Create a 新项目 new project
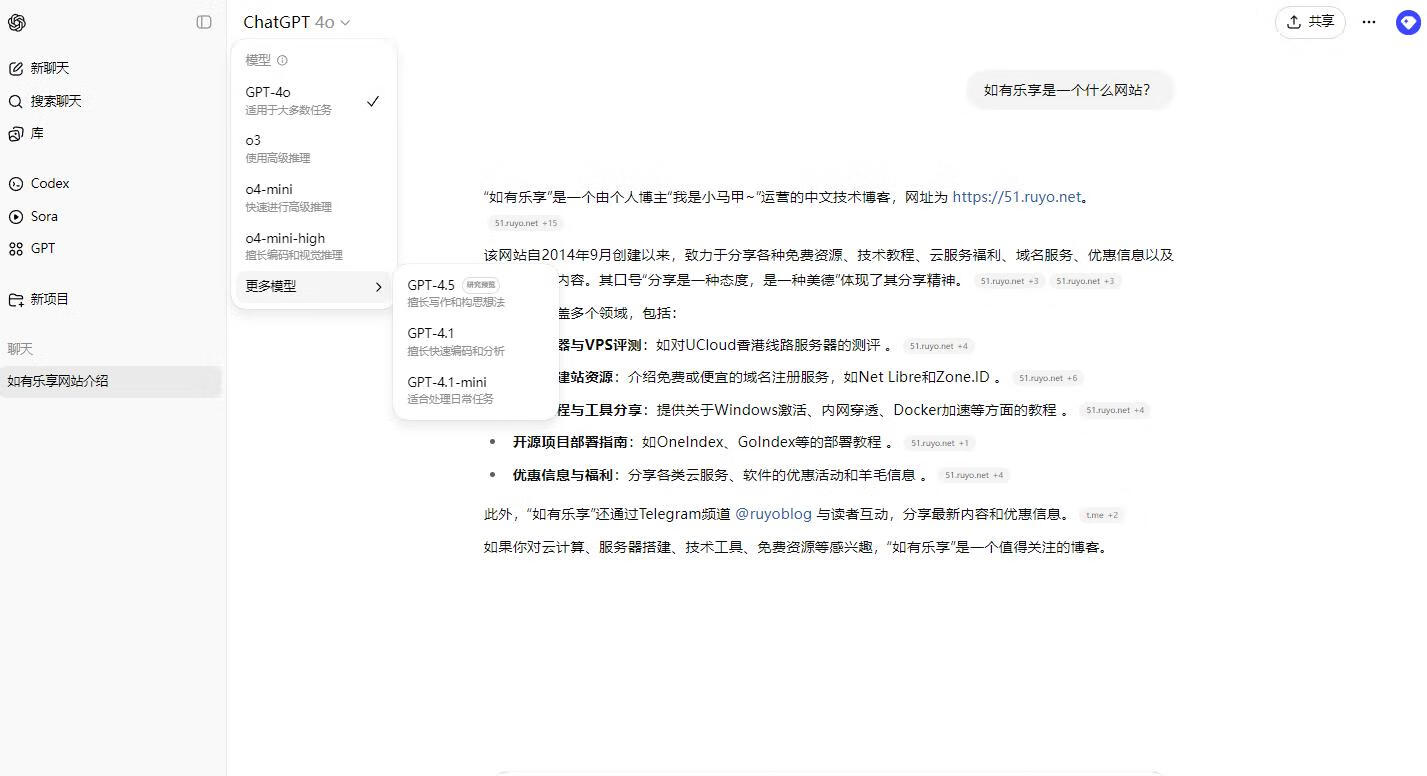The width and height of the screenshot is (1427, 776). 49,299
